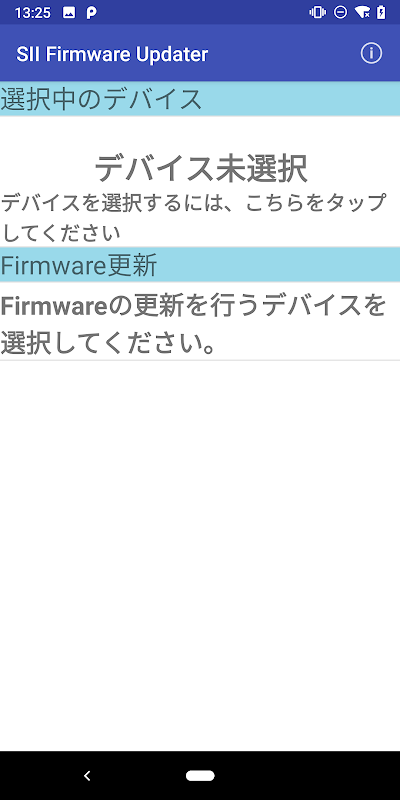This screenshot has height=800, width=400.
Task: Tap the vibrate mode status icon
Action: tap(317, 12)
